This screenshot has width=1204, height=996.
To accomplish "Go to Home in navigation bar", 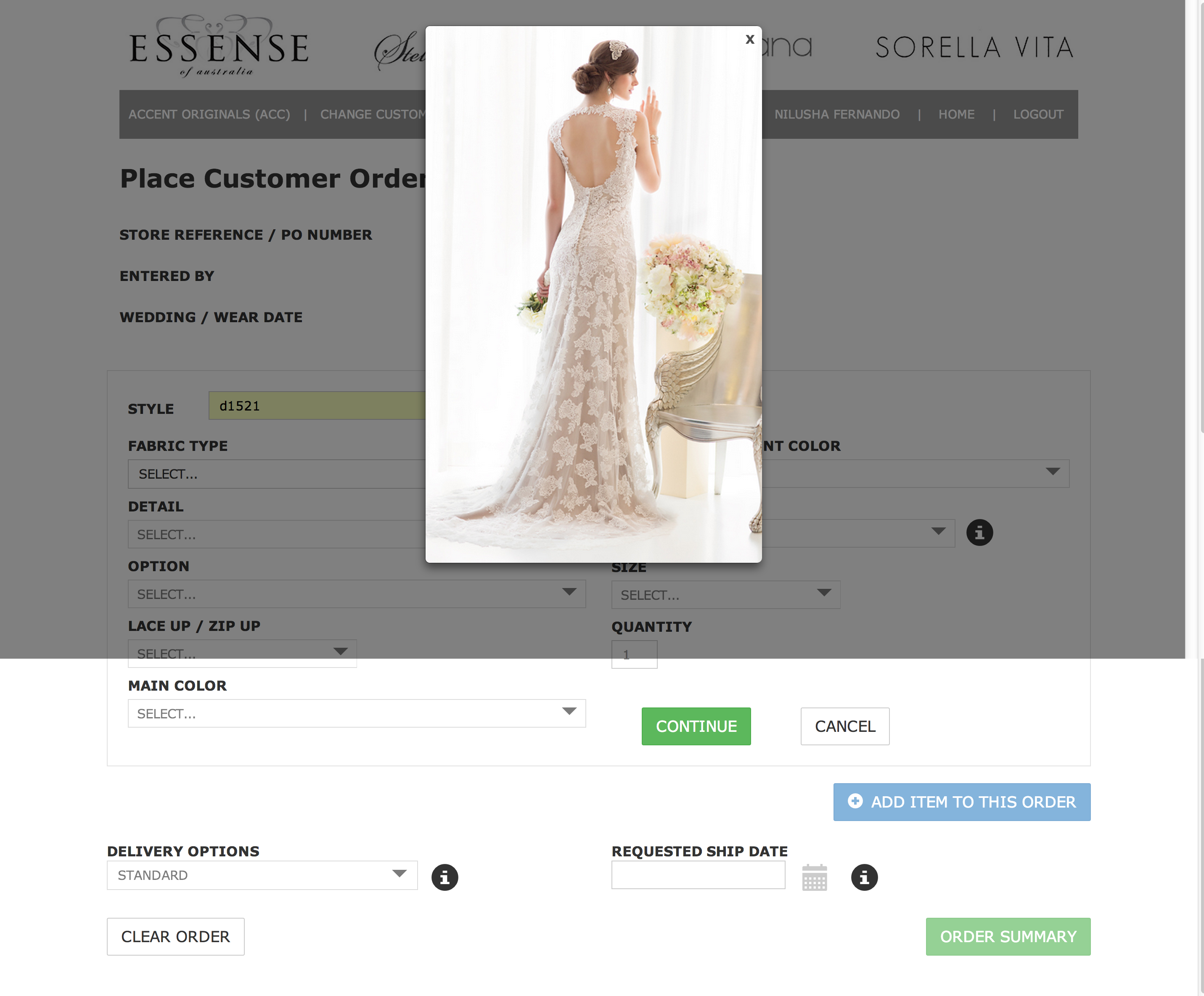I will (956, 114).
